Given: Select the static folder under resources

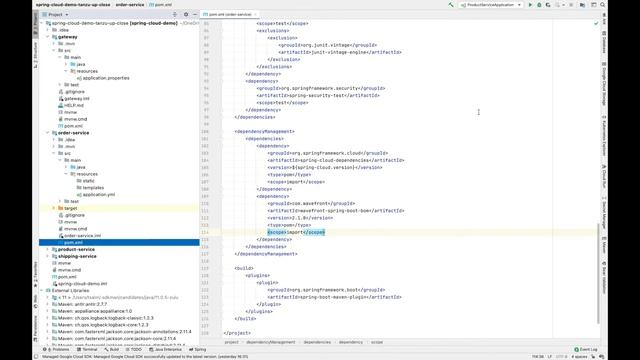Looking at the screenshot, I should 86,181.
